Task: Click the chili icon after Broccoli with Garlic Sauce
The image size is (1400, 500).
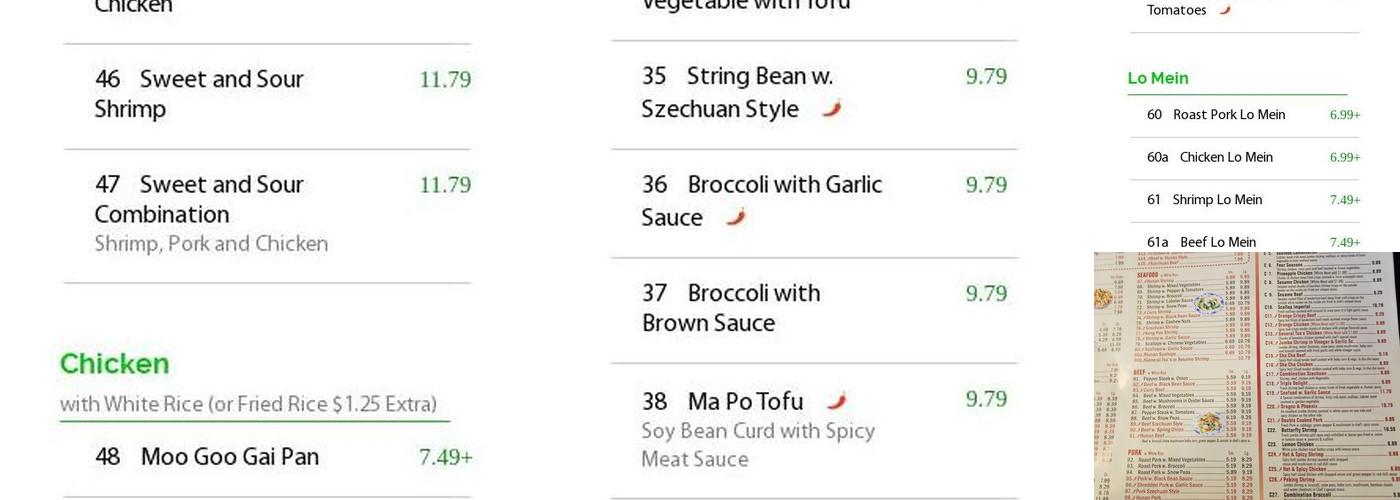Action: click(736, 217)
